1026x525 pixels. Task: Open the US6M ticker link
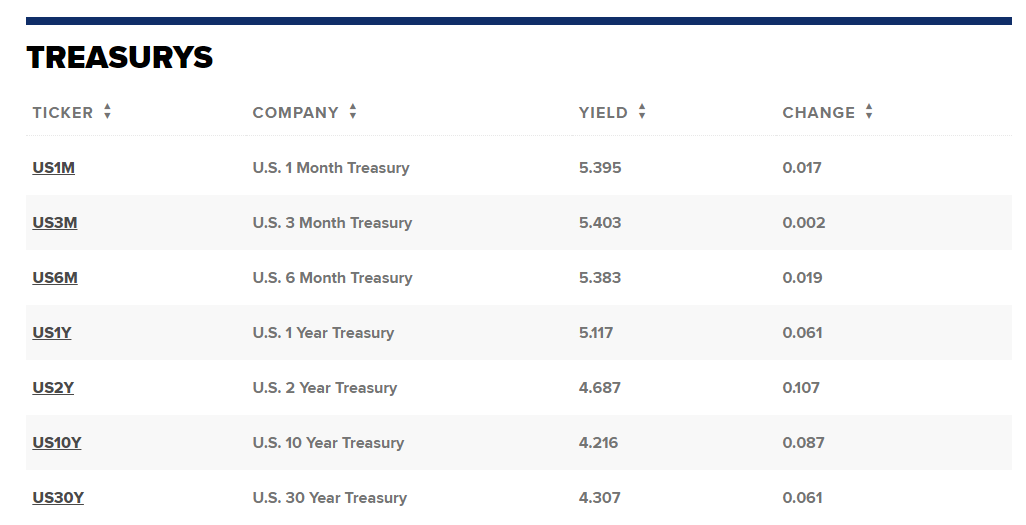(x=54, y=278)
